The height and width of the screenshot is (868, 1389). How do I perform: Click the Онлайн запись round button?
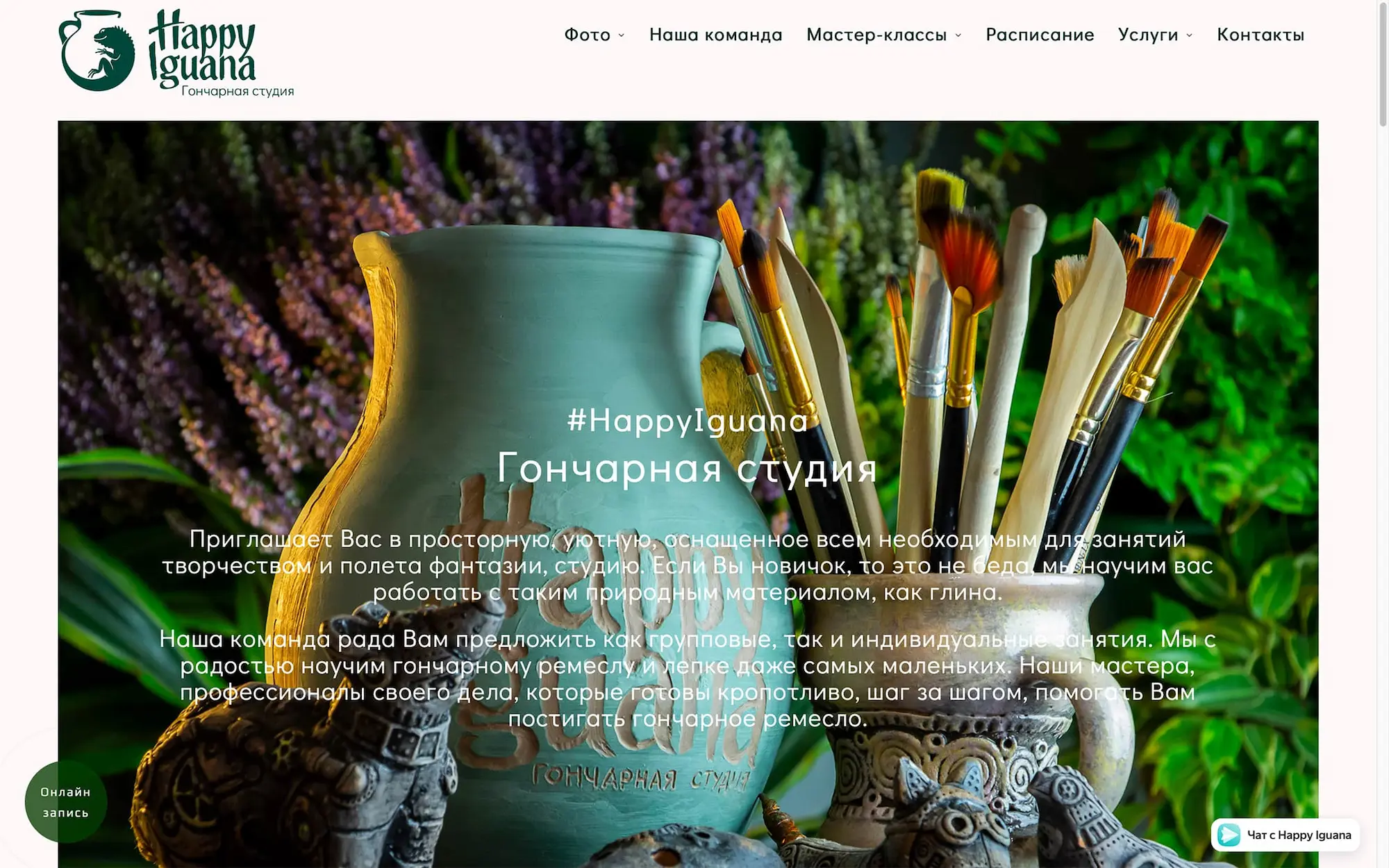click(x=66, y=801)
